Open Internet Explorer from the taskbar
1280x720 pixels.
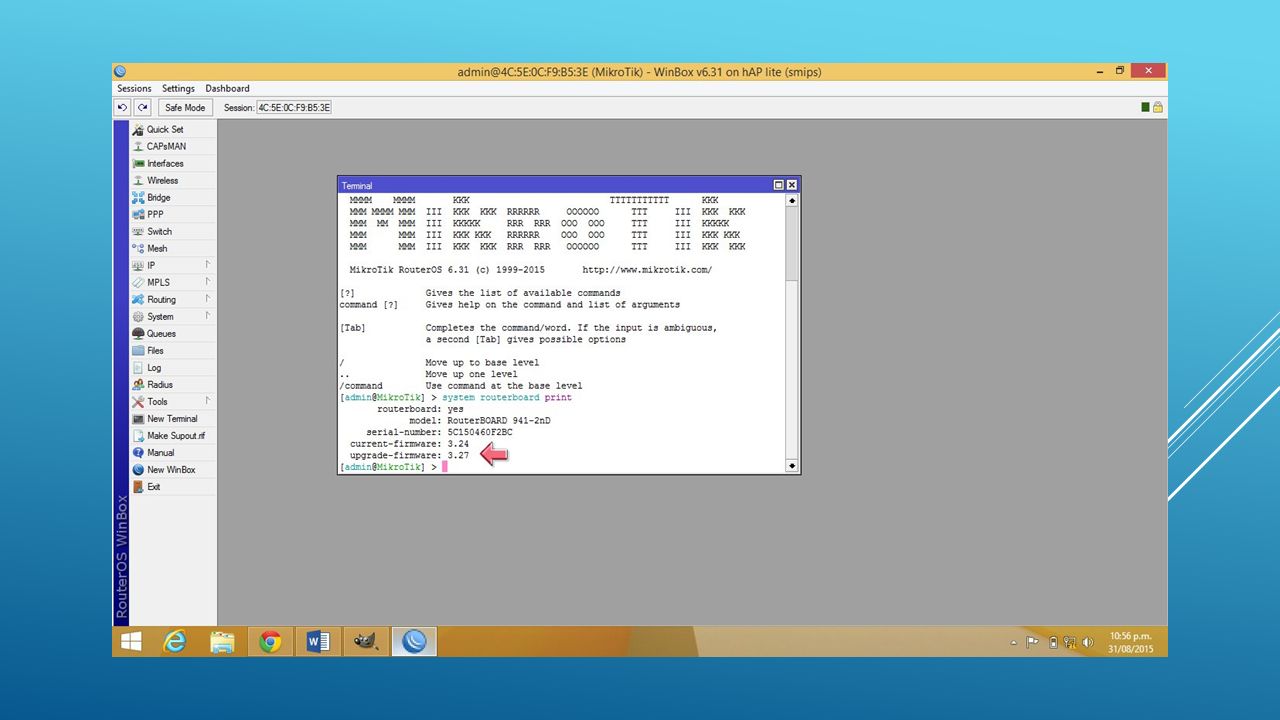[175, 642]
